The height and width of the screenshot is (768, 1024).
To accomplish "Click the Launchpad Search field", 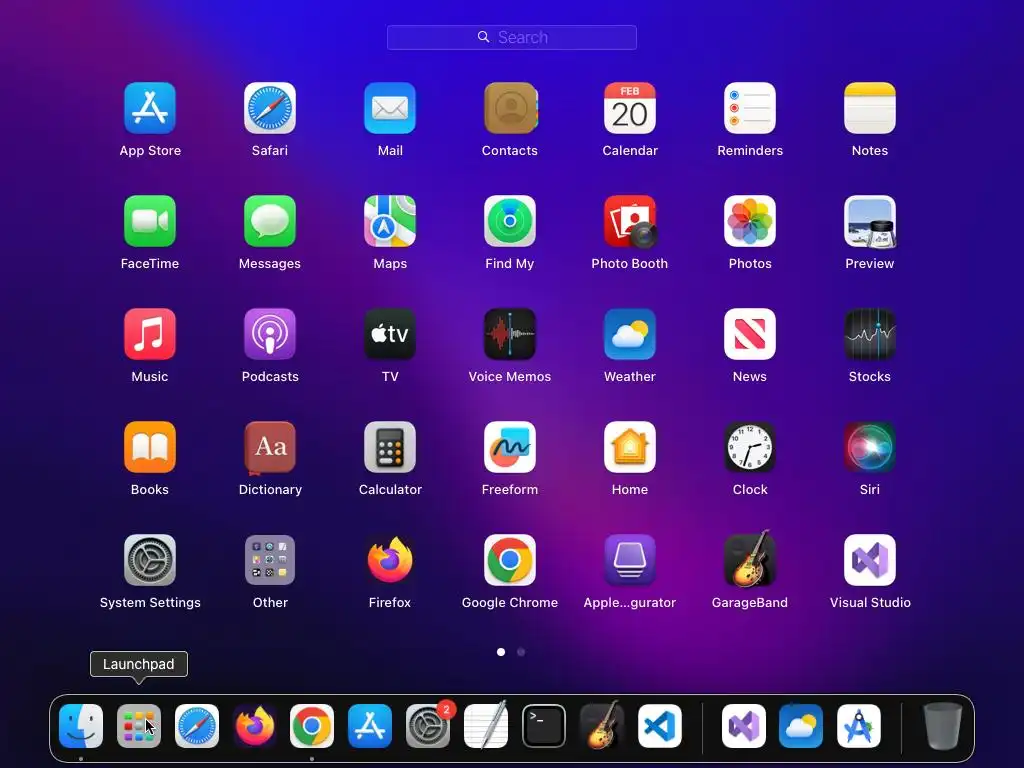I will tap(512, 37).
